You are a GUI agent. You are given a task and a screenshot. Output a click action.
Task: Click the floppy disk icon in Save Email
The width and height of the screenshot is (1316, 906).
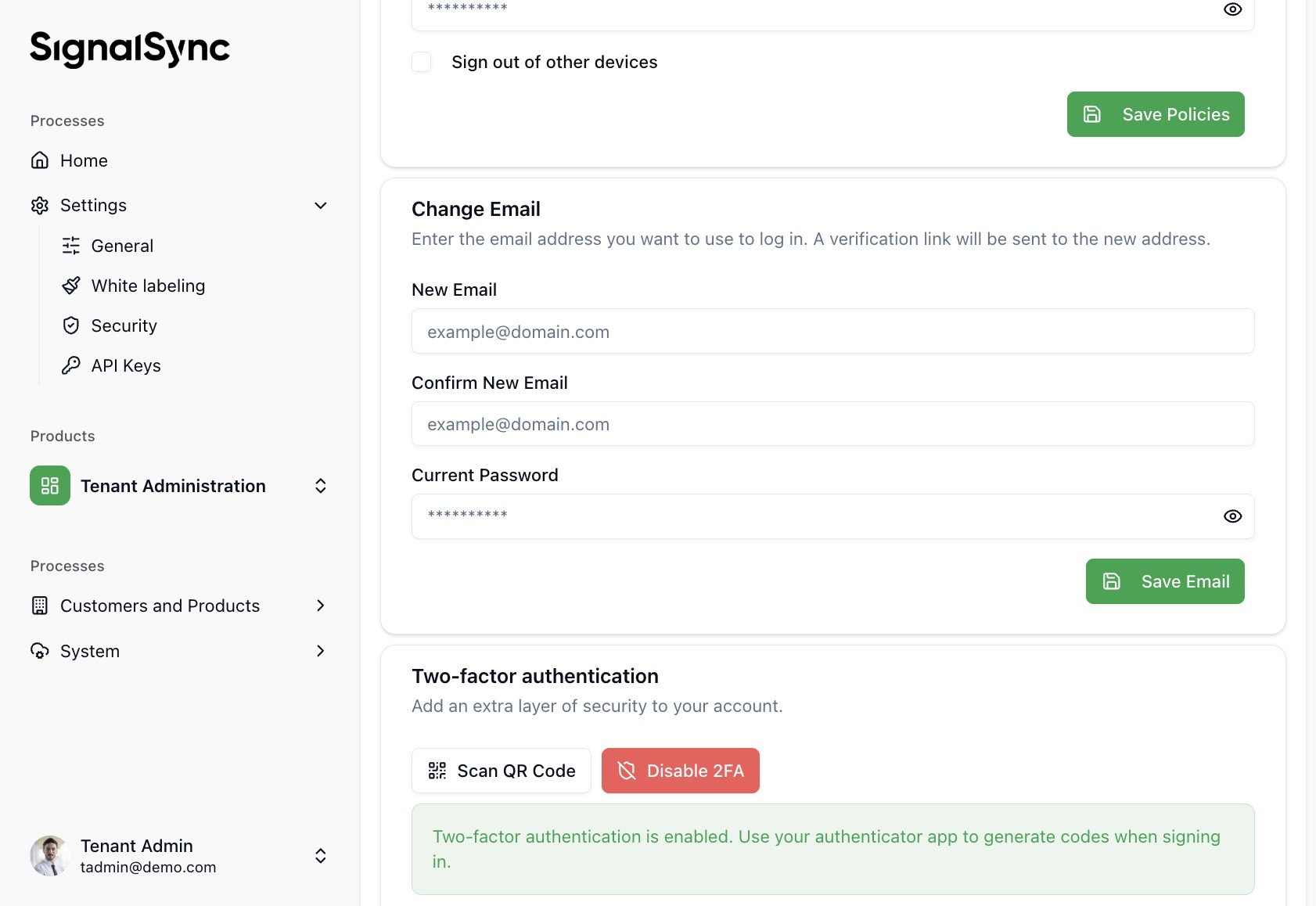click(x=1112, y=581)
